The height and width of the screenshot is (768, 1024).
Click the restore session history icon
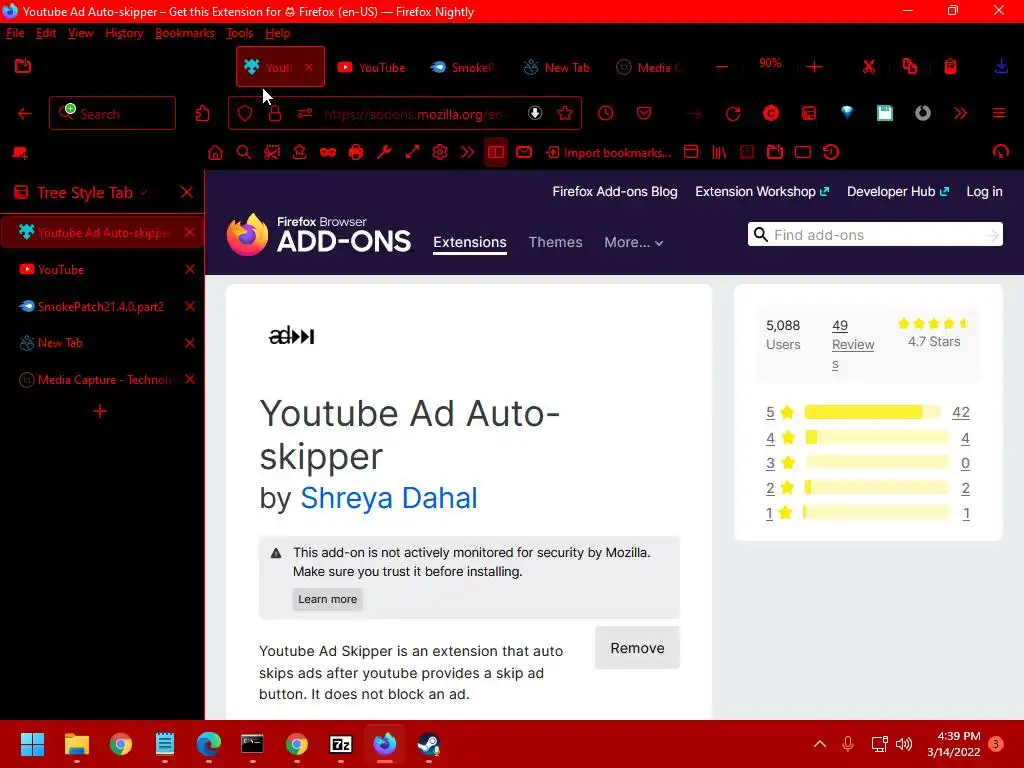(831, 152)
